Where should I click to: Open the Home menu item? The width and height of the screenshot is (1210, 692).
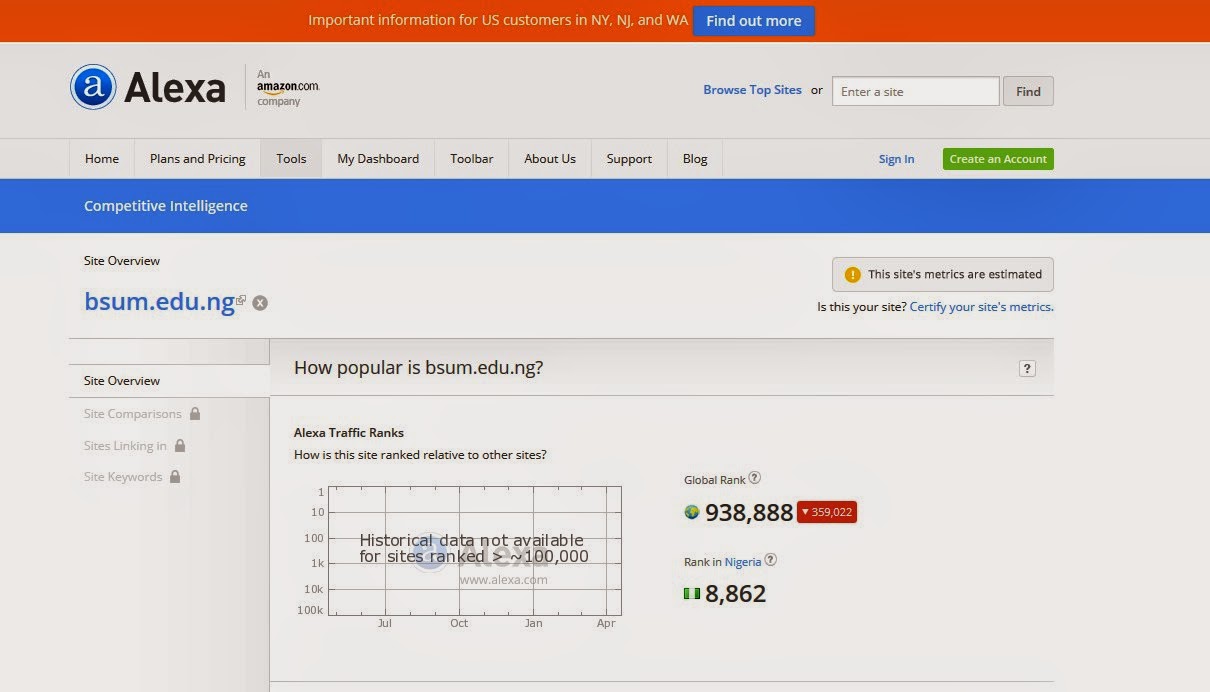tap(102, 158)
